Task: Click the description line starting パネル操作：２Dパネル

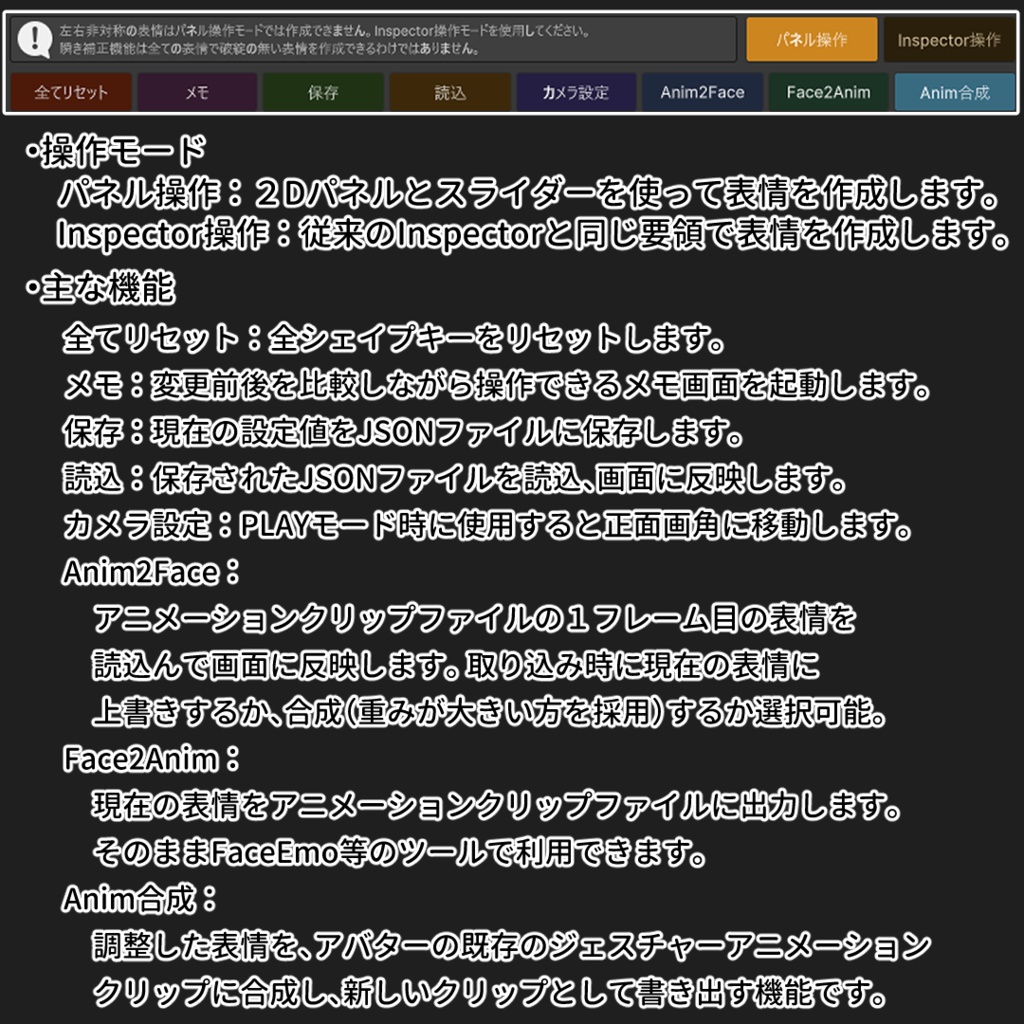Action: 528,193
